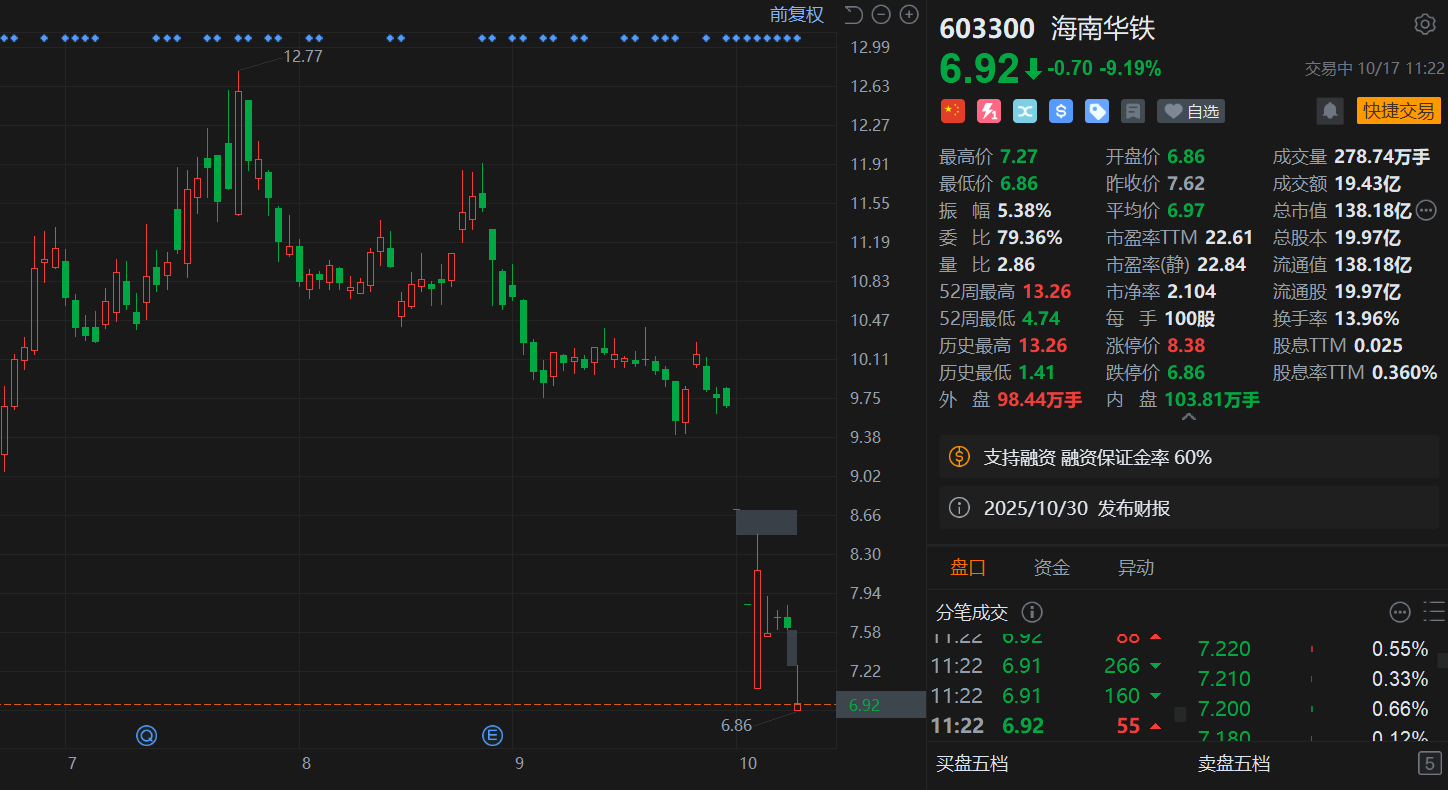
Task: Click the pink lightning Level-1 icon
Action: (x=989, y=111)
